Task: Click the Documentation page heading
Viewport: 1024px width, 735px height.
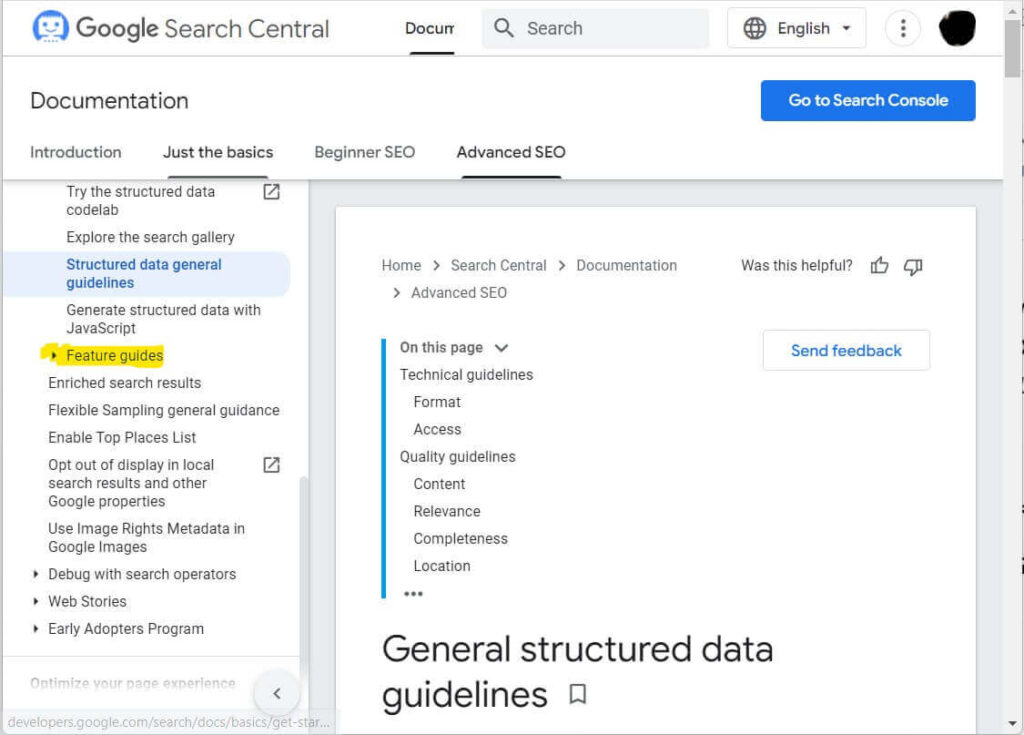Action: click(x=109, y=101)
